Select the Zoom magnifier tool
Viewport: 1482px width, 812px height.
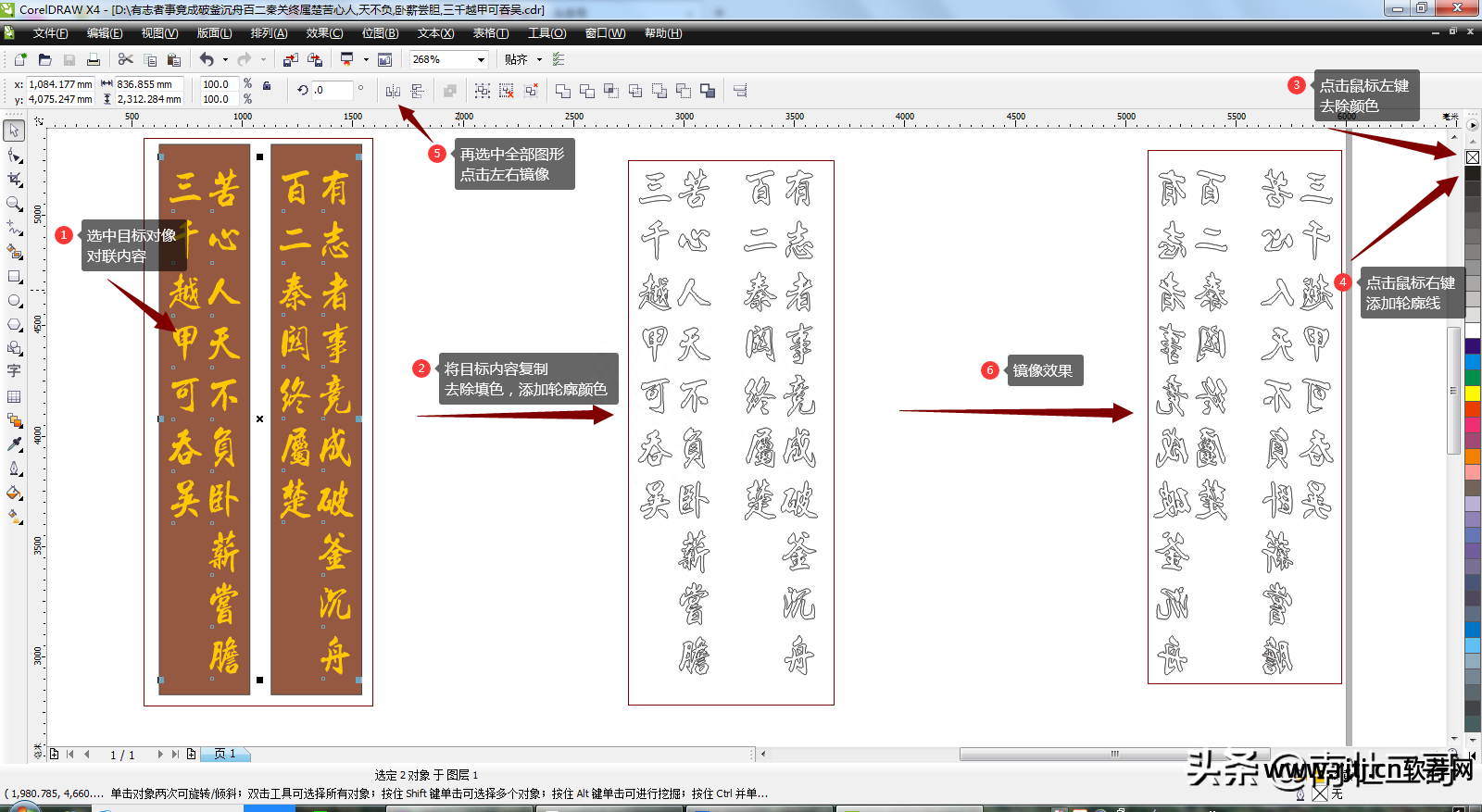click(x=14, y=204)
